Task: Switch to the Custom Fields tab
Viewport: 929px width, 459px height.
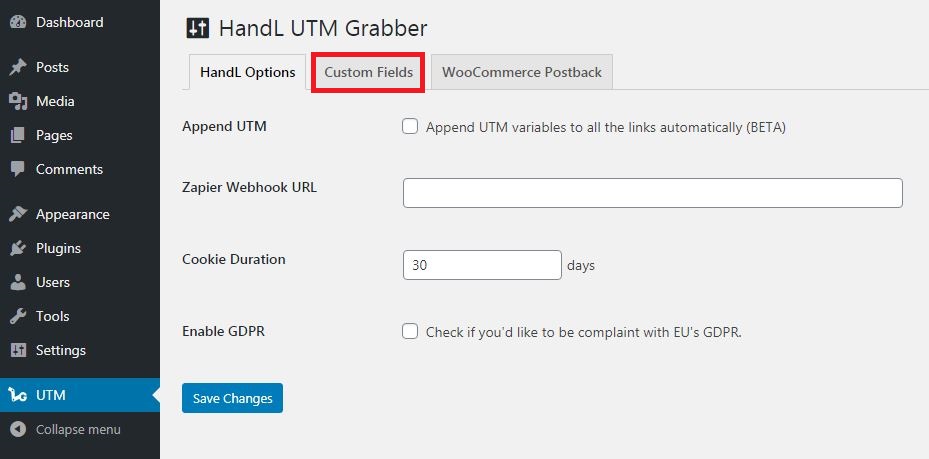Action: pyautogui.click(x=368, y=73)
